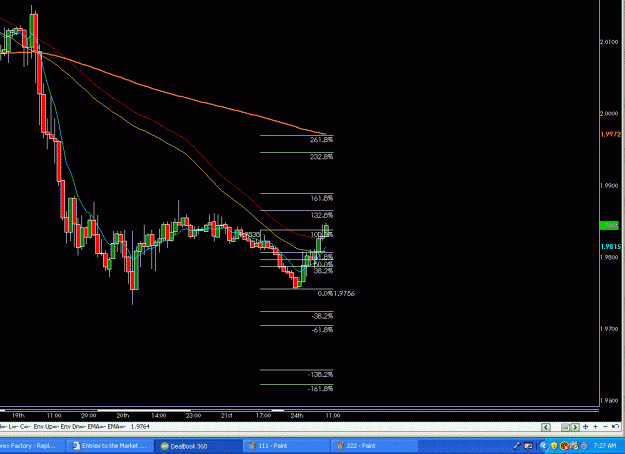Click tray icon with the green checkmark badge

coord(574,446)
